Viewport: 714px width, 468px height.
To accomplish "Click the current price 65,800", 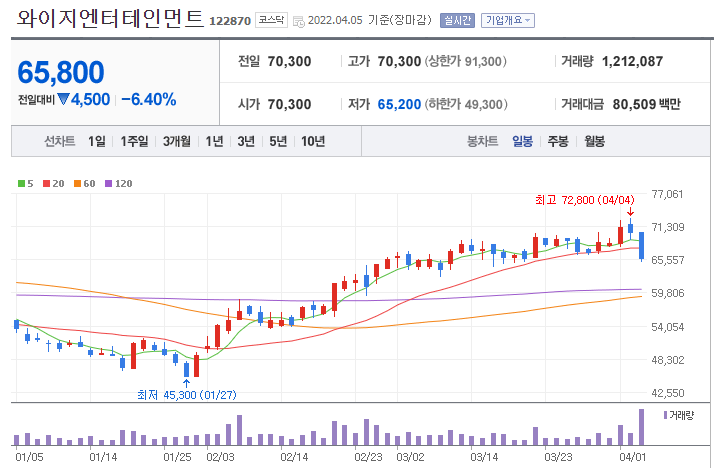I will click(x=61, y=72).
